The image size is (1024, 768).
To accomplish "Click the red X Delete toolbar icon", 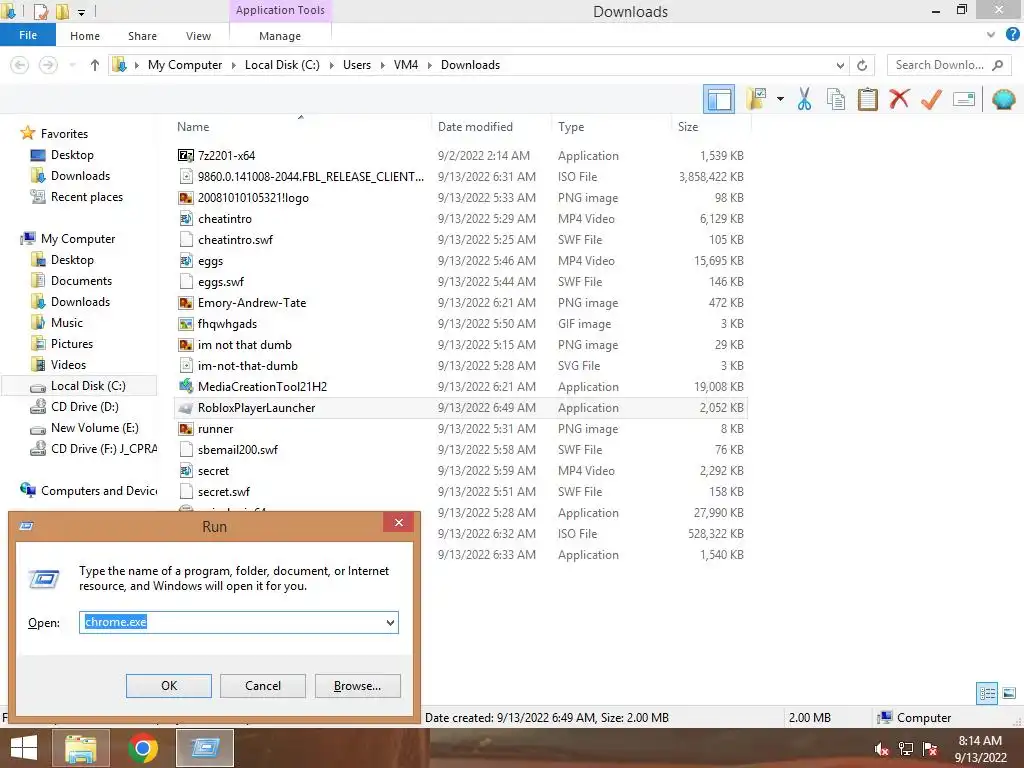I will click(x=899, y=99).
